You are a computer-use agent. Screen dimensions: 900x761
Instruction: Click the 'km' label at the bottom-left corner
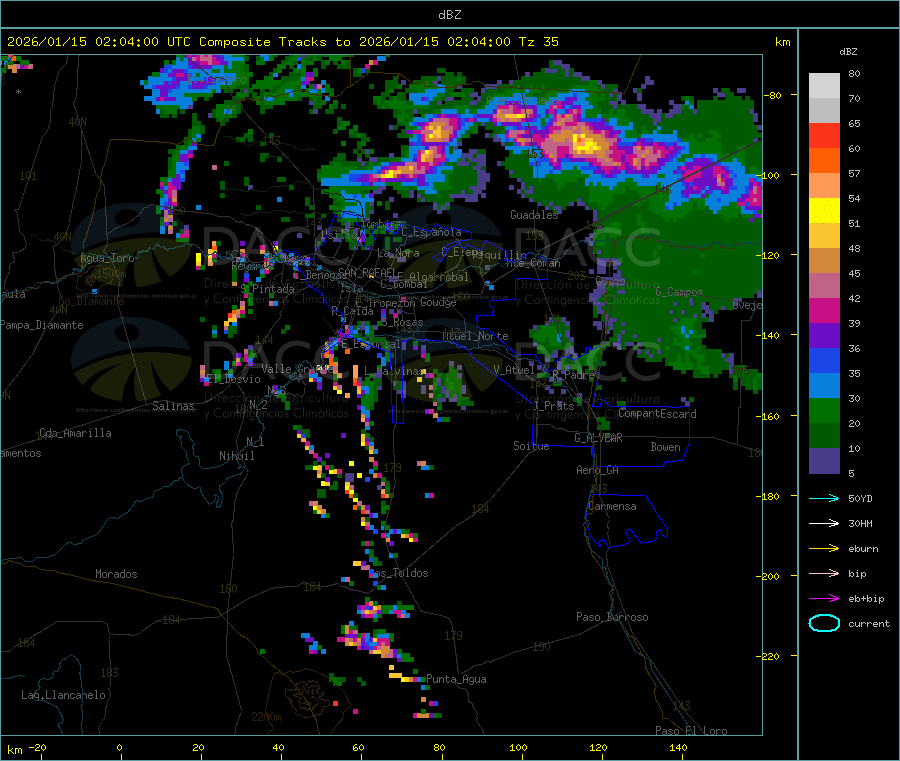[14, 750]
